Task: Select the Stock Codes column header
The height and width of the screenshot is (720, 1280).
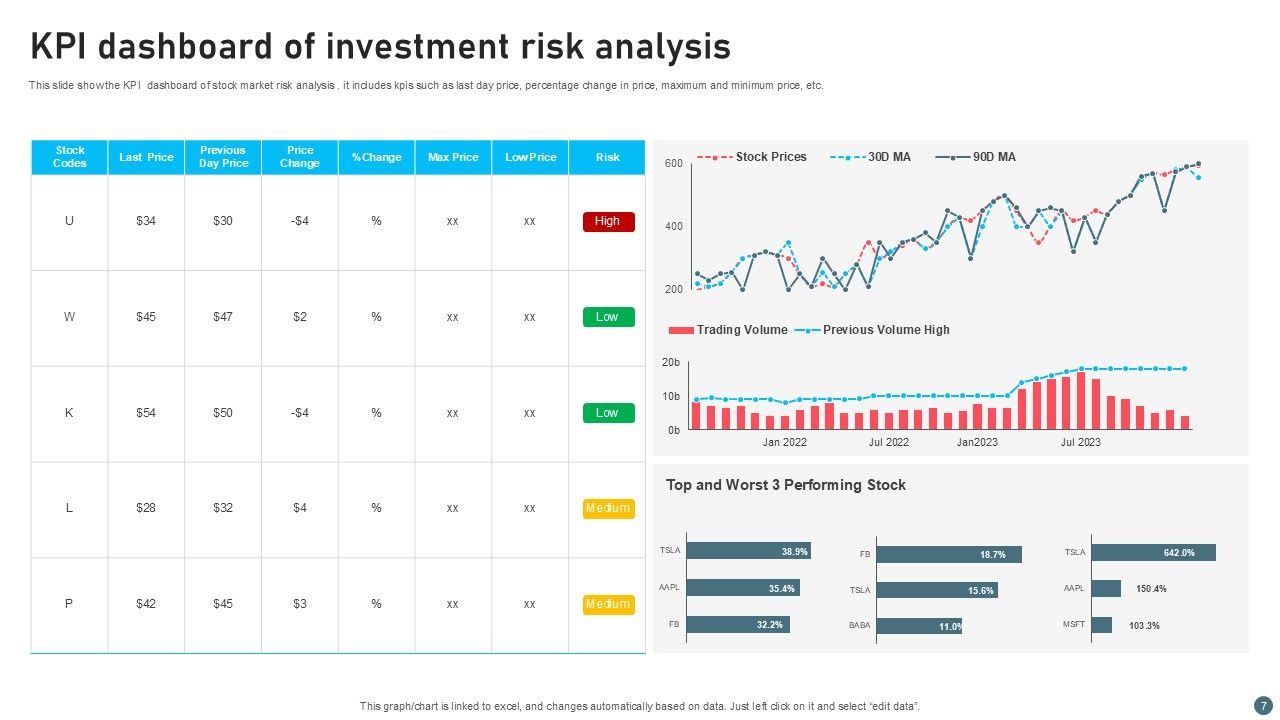Action: (70, 157)
